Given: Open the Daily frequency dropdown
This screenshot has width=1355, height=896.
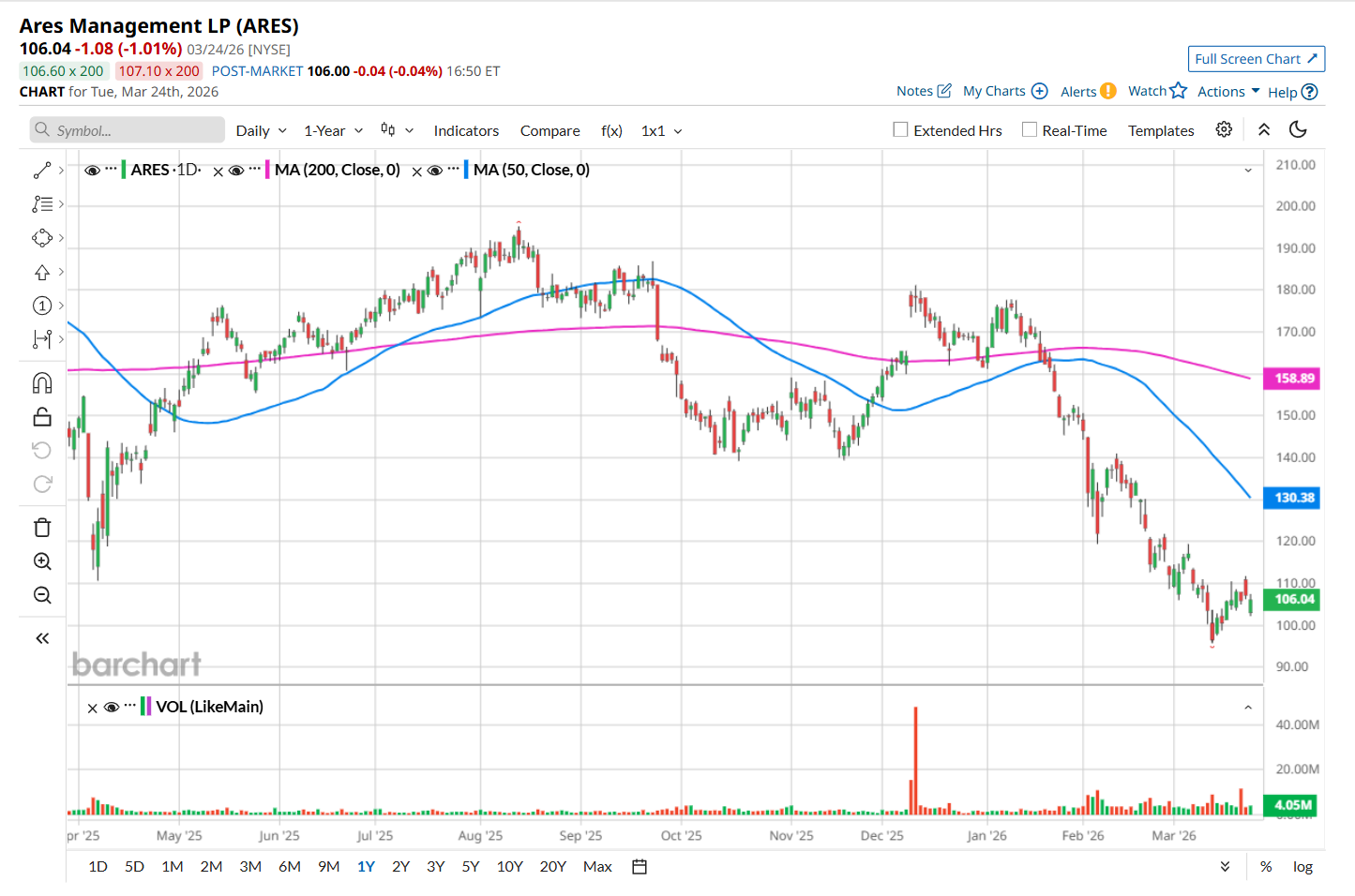Looking at the screenshot, I should click(x=262, y=131).
